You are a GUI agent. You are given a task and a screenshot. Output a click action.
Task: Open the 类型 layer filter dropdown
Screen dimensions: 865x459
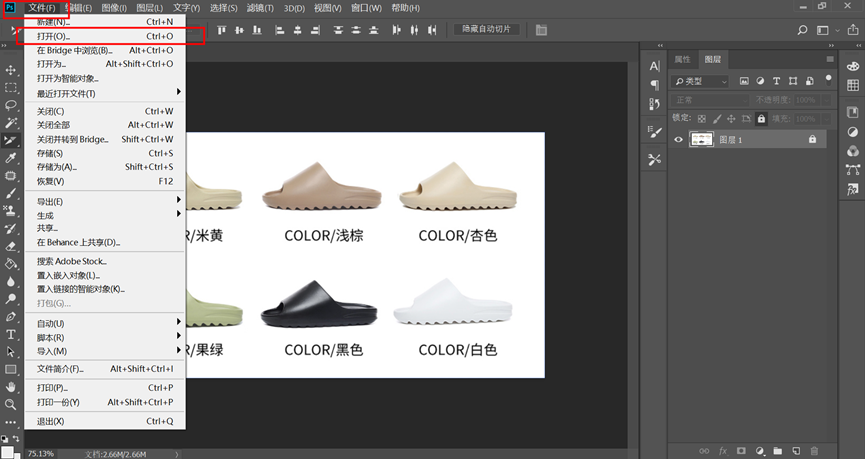point(702,81)
